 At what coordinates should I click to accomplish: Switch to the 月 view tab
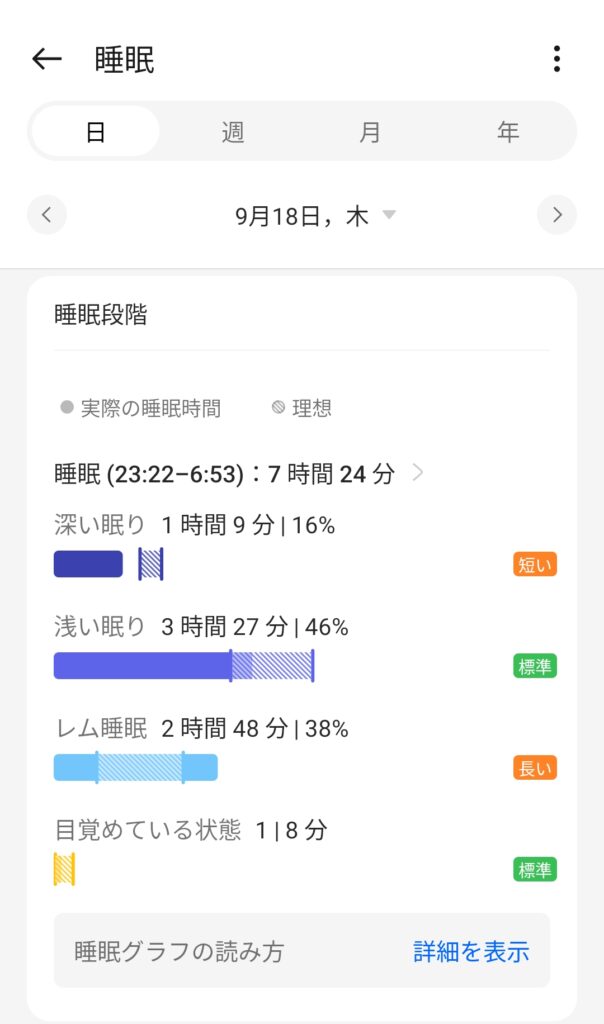370,132
